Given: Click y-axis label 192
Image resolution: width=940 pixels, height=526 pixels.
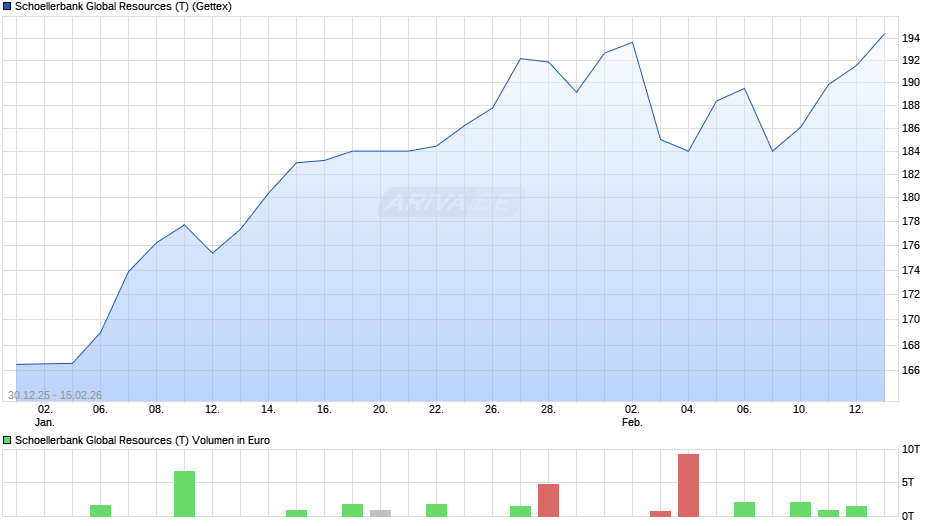Looking at the screenshot, I should tap(911, 61).
